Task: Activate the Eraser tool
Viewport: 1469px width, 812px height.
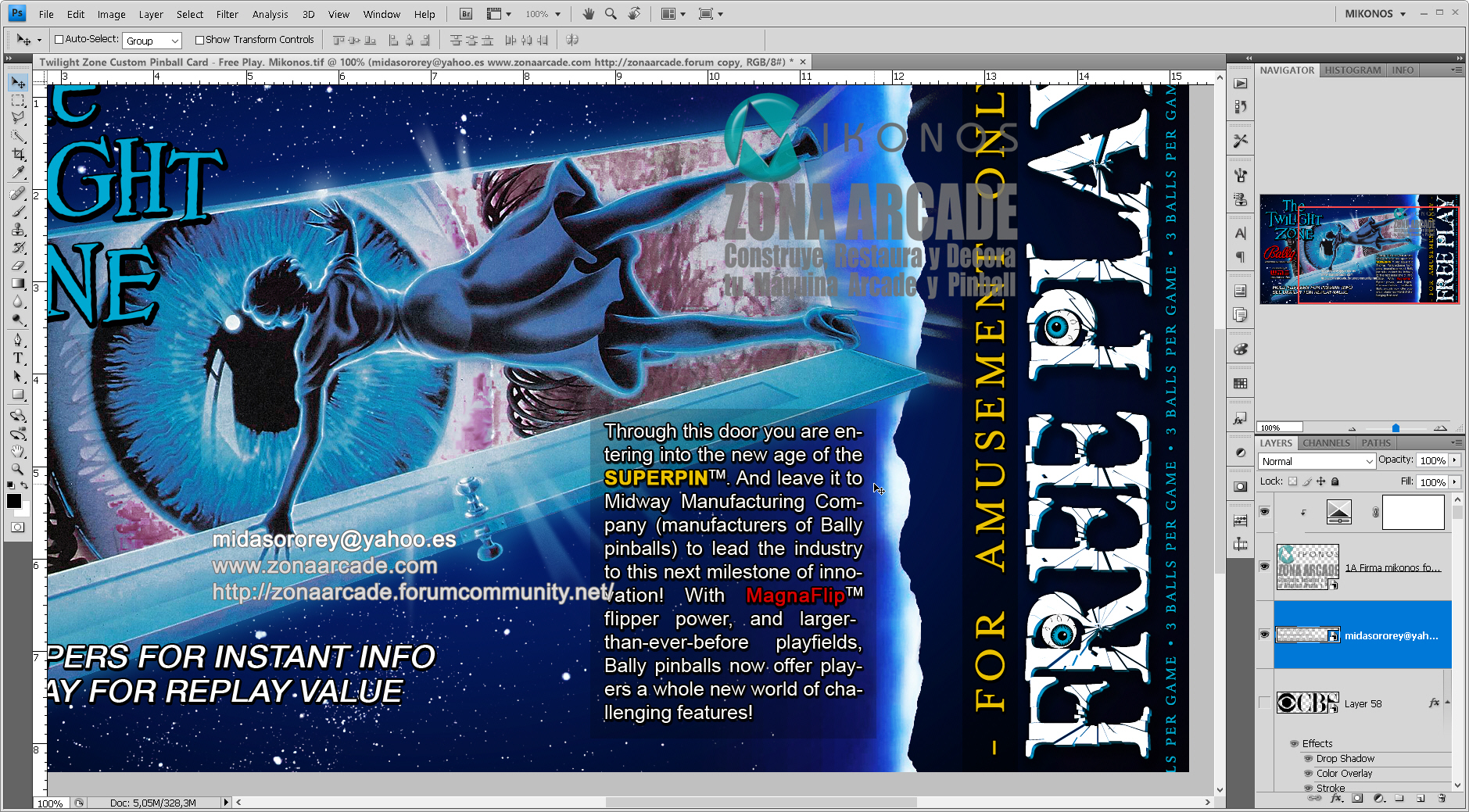Action: pos(18,266)
